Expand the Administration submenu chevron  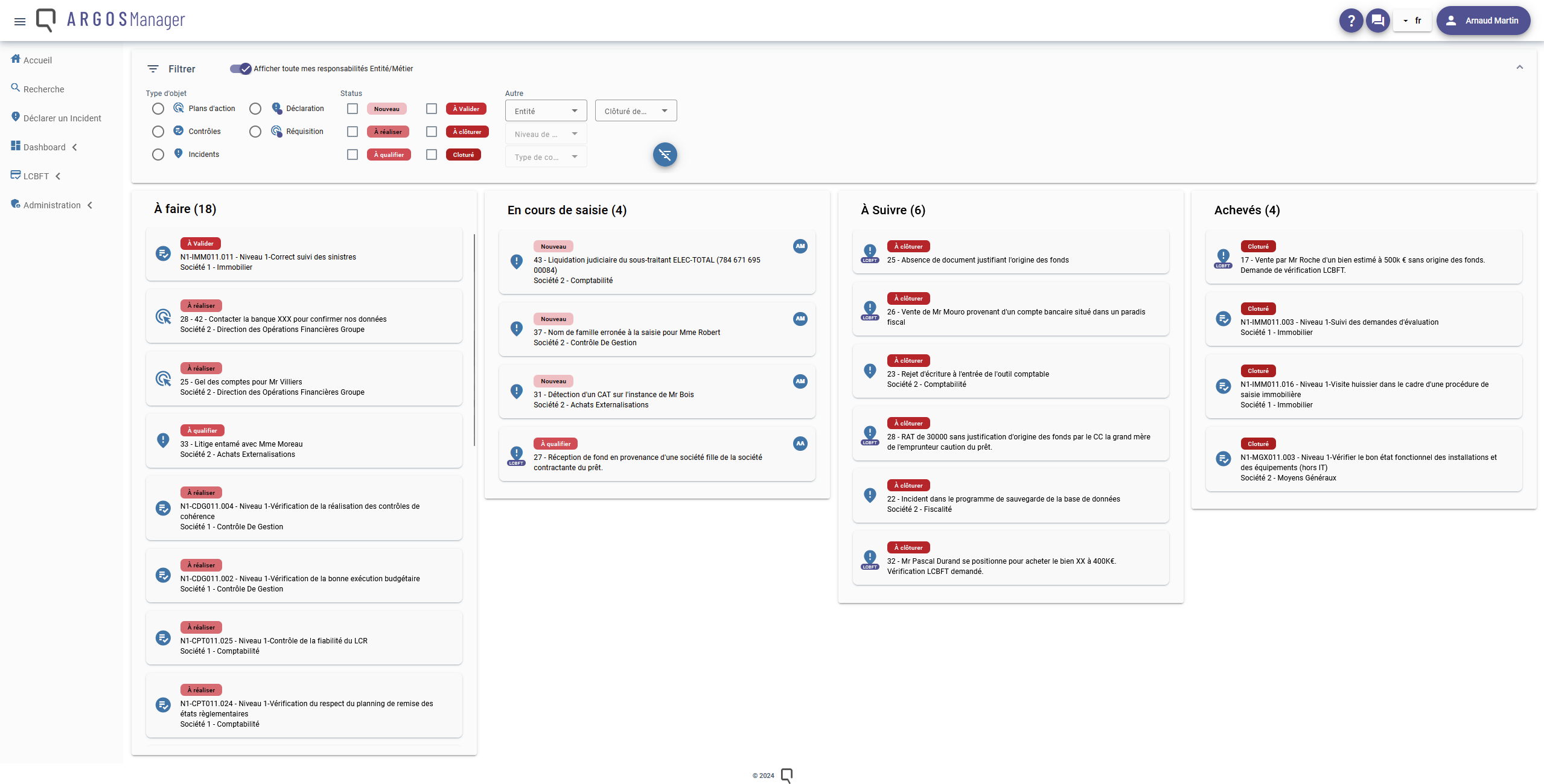click(x=90, y=205)
